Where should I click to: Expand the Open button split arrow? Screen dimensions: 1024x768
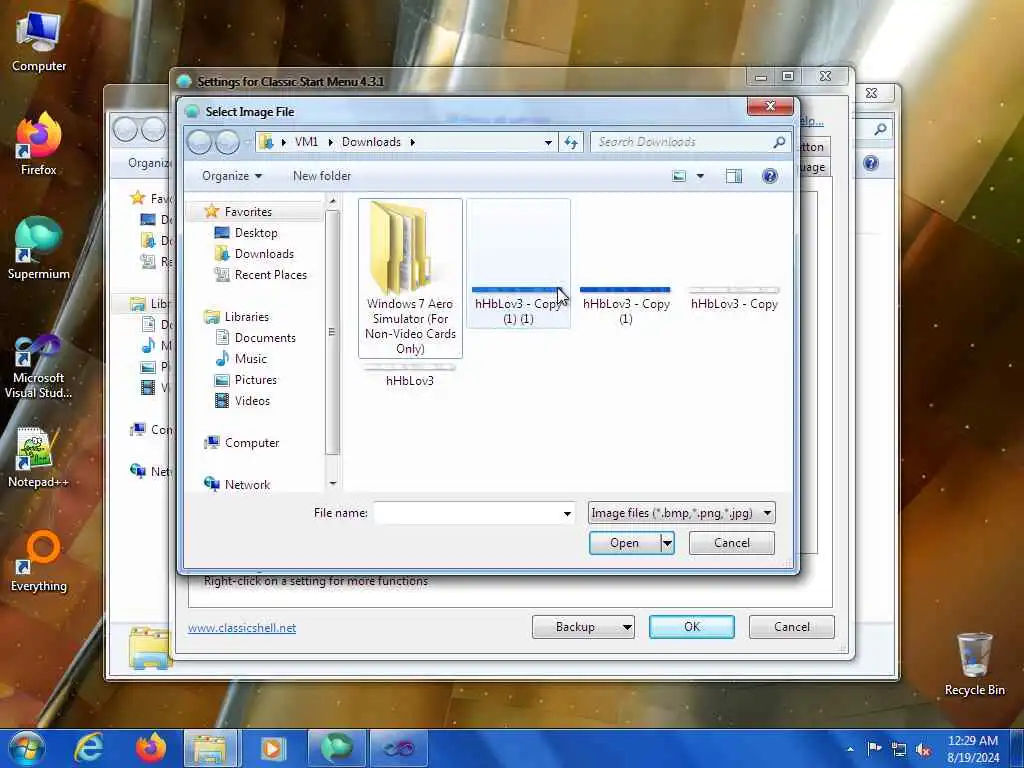667,543
